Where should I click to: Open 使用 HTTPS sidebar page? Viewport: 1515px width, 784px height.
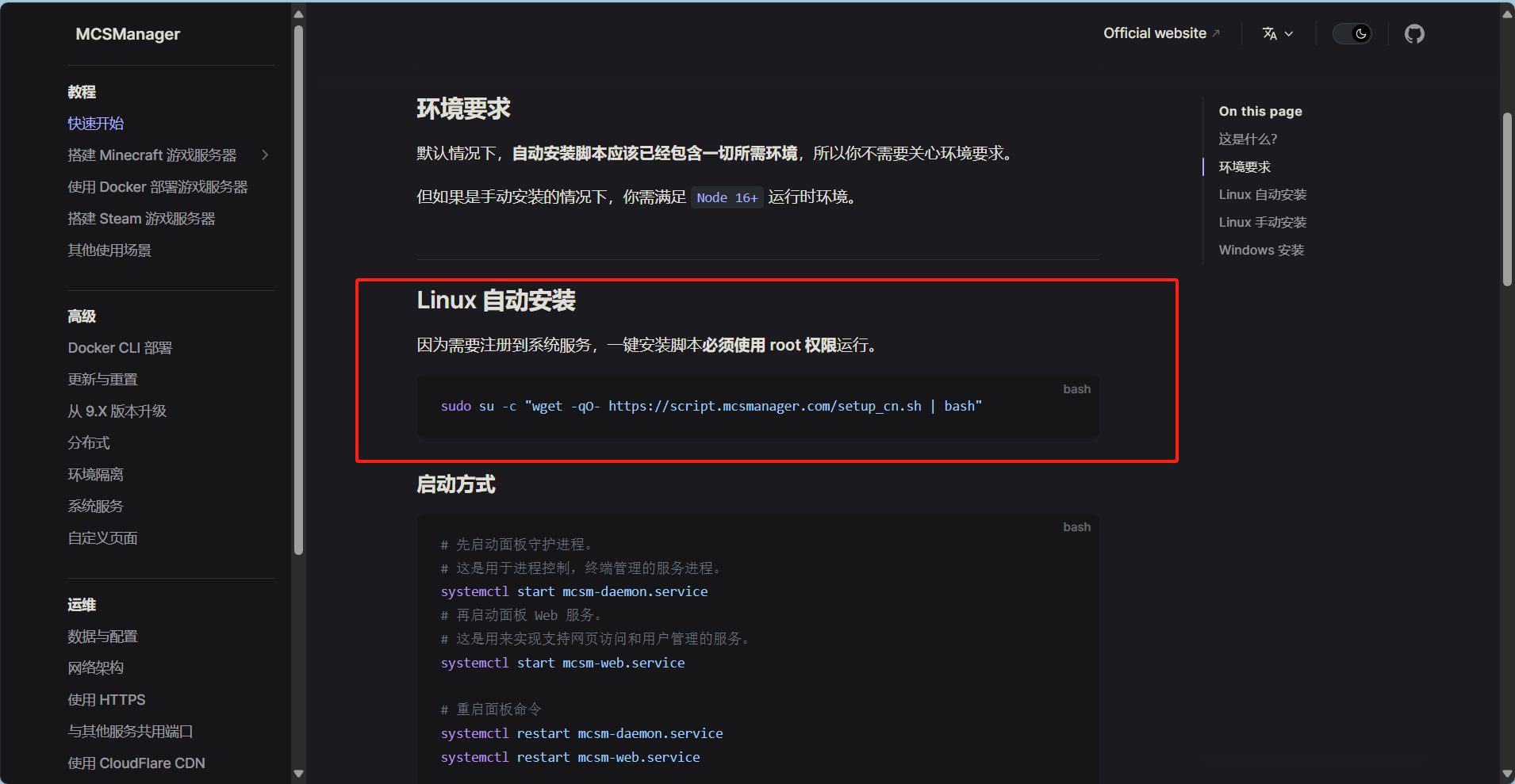click(107, 700)
